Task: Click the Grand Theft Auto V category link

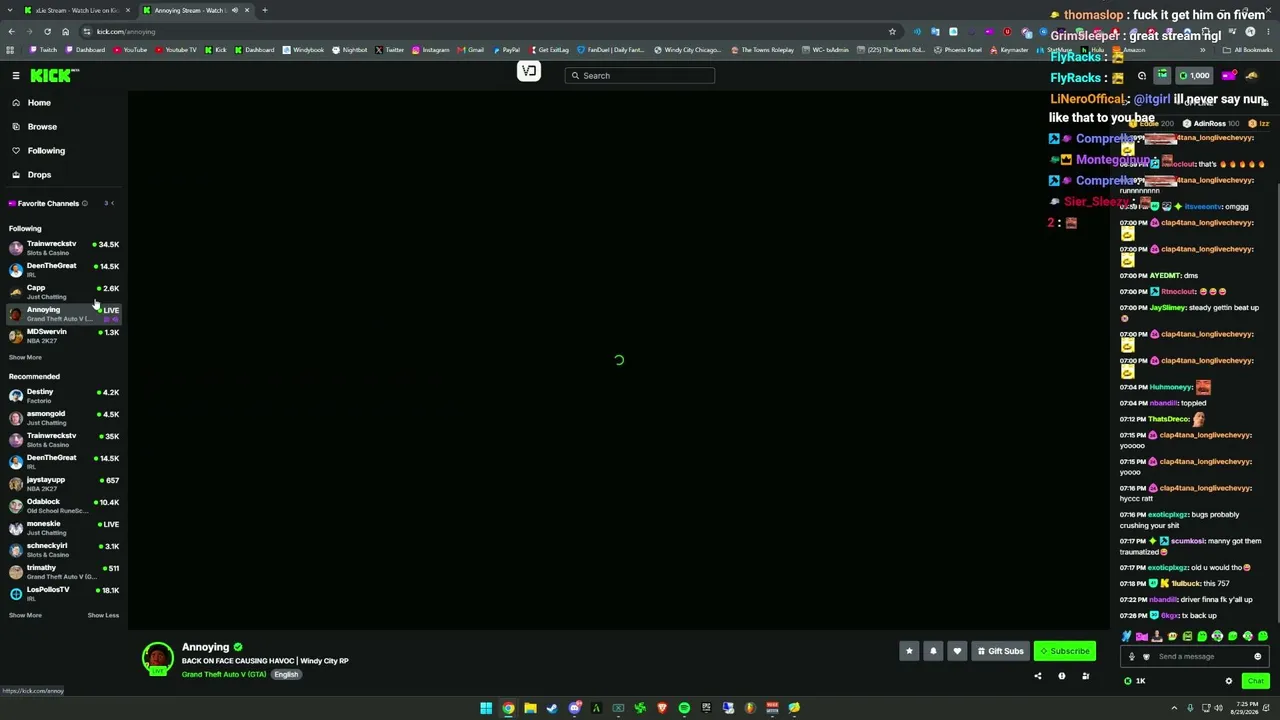Action: click(x=224, y=675)
